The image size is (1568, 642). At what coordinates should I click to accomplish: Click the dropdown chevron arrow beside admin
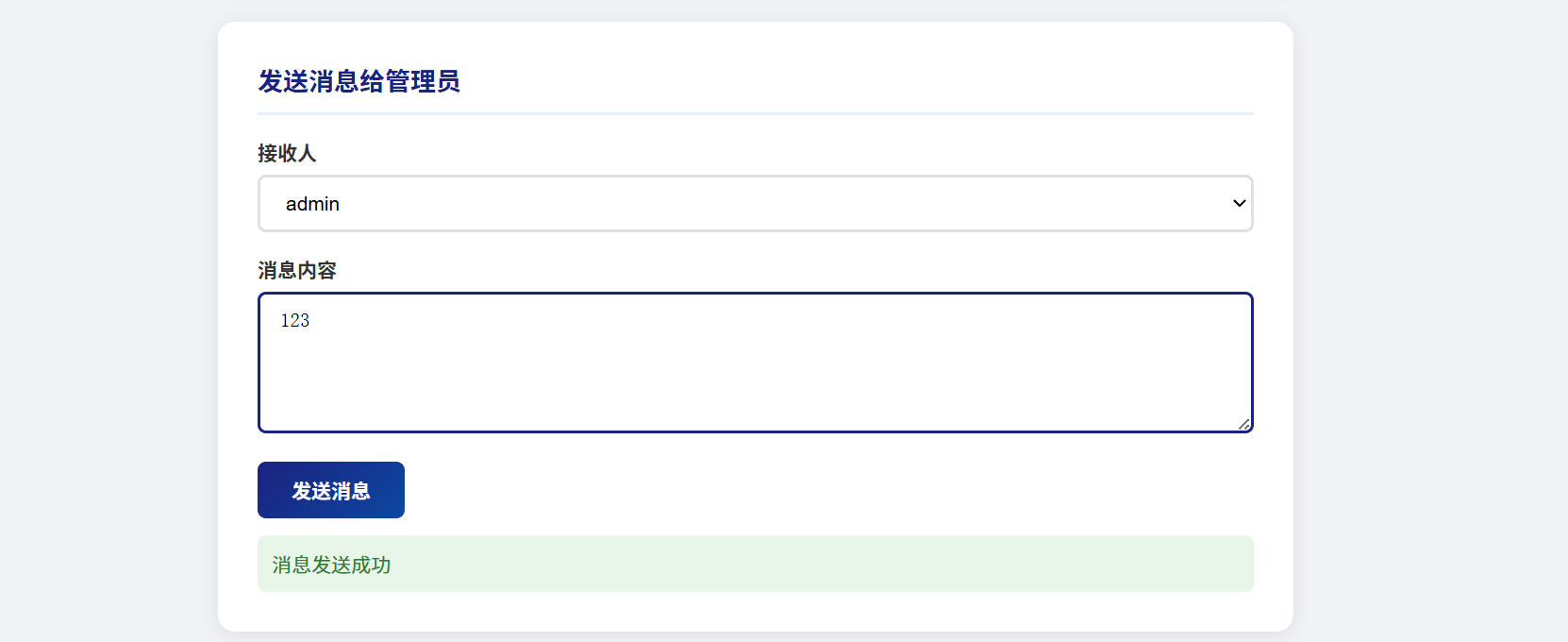tap(1239, 203)
